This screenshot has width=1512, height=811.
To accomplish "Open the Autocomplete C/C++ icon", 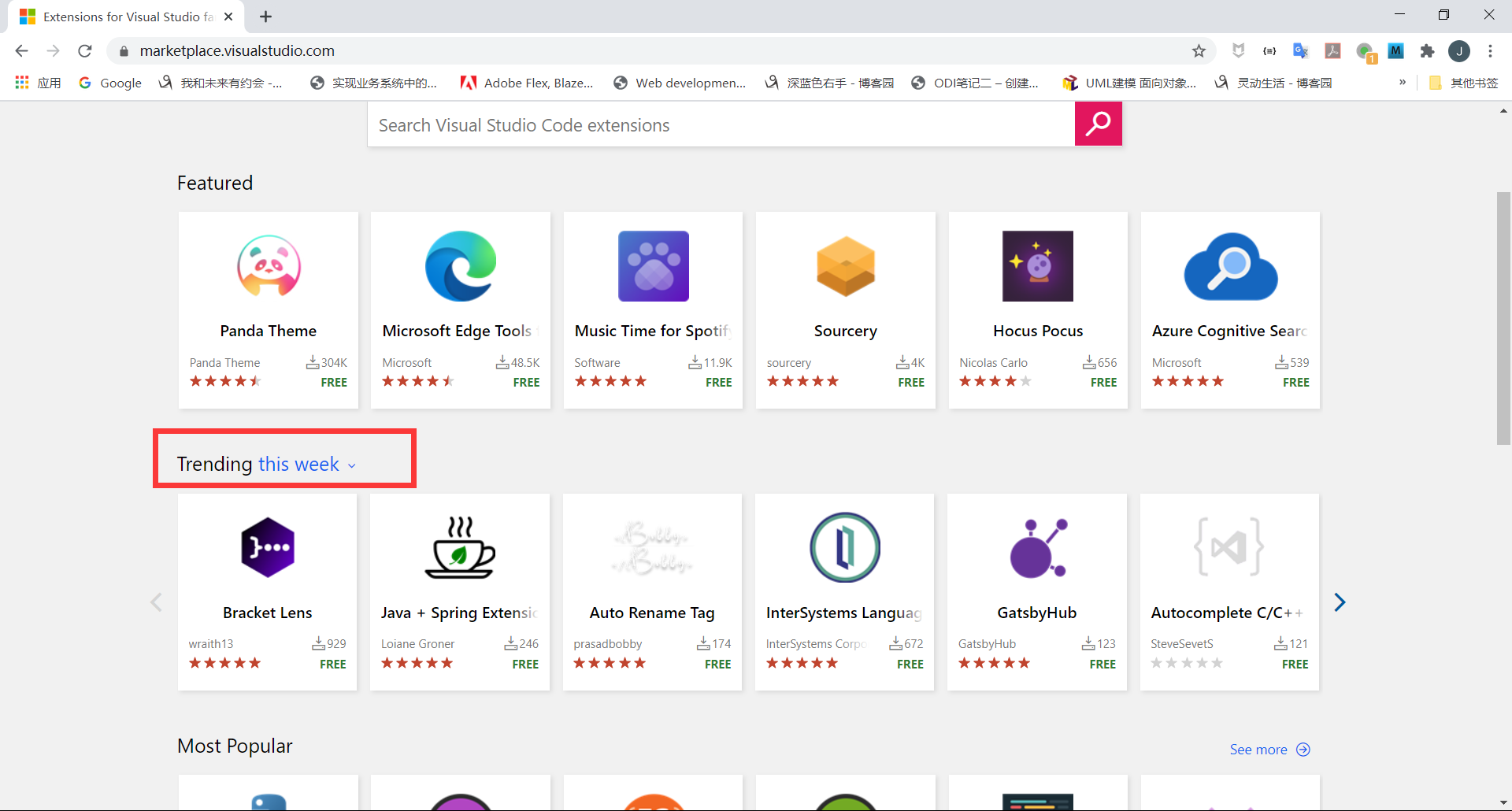I will (x=1229, y=547).
